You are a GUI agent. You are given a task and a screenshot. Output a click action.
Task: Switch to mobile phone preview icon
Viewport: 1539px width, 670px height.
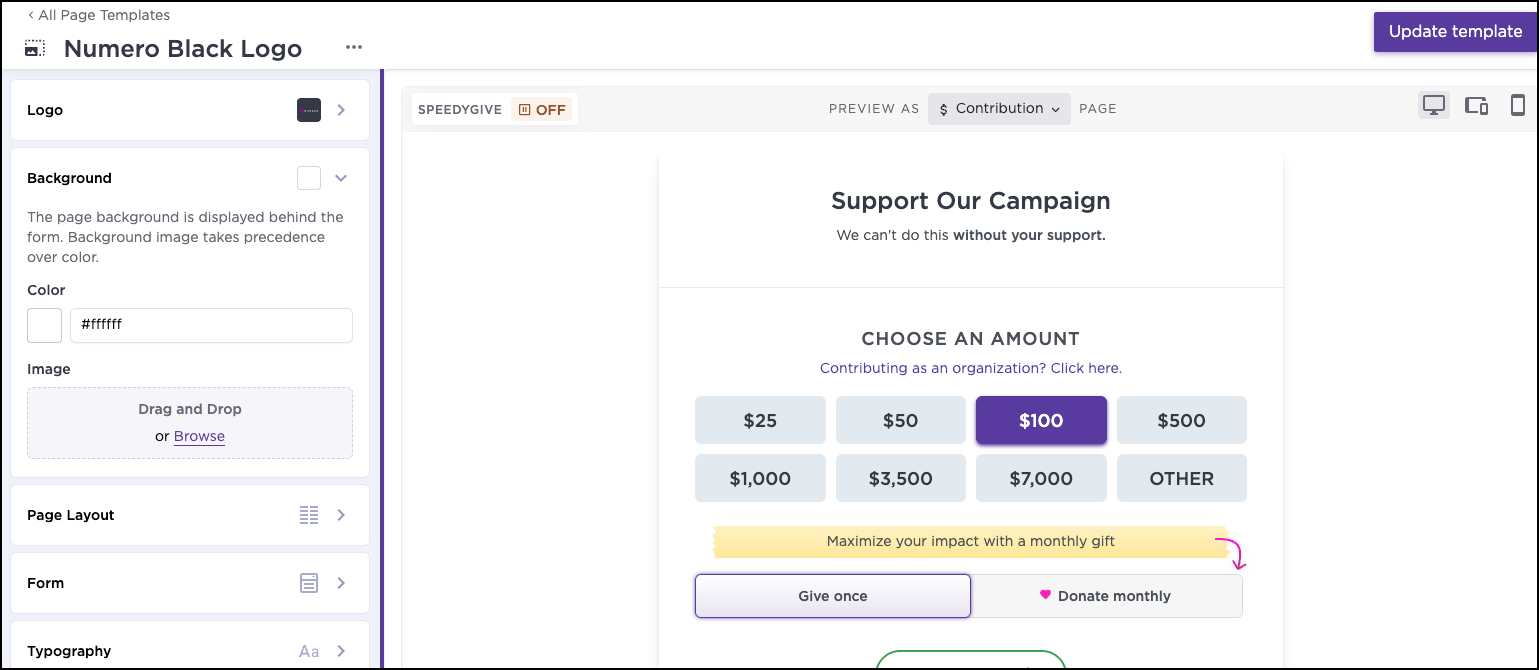pos(1517,106)
